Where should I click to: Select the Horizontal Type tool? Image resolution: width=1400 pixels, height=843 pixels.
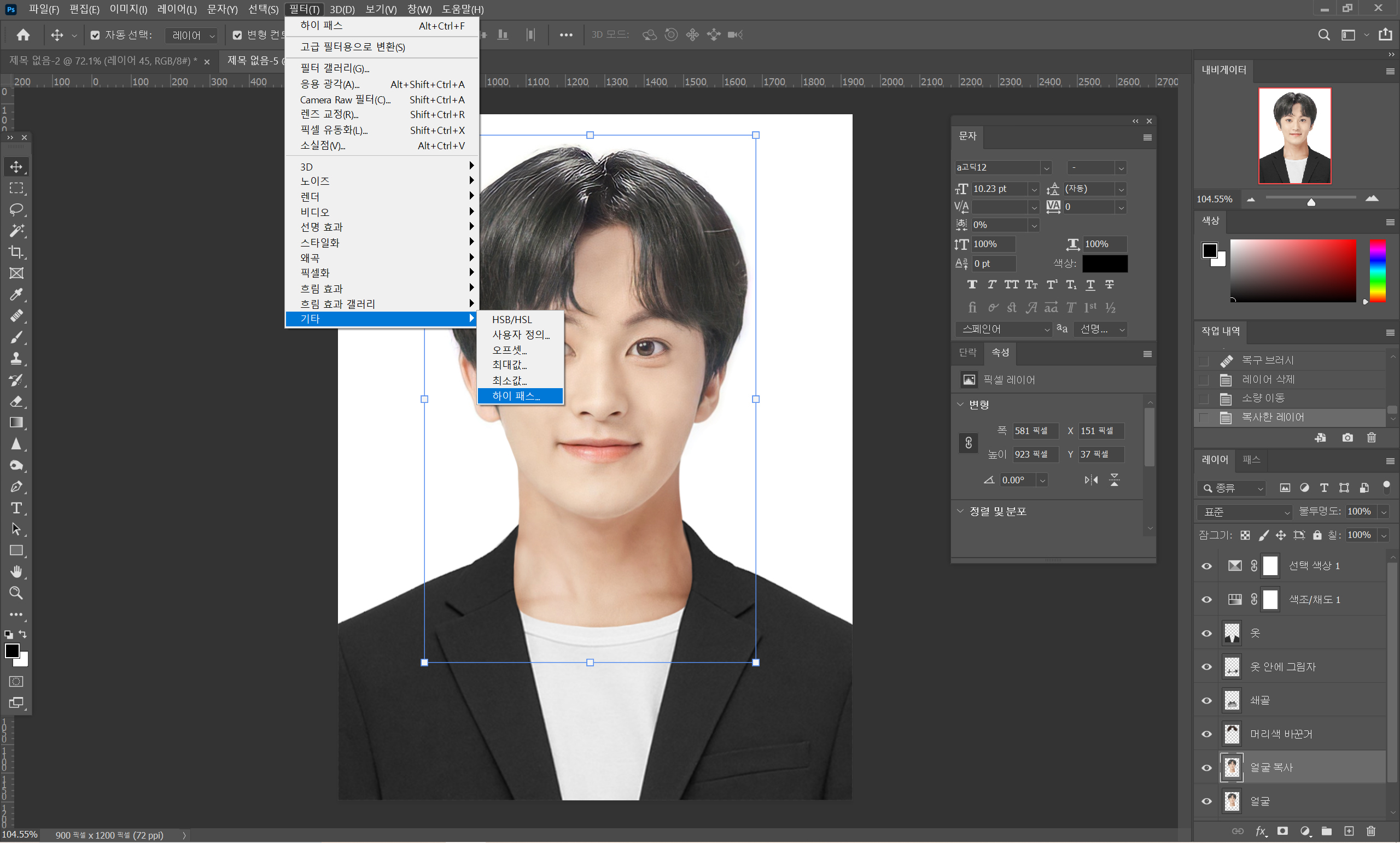(x=16, y=508)
